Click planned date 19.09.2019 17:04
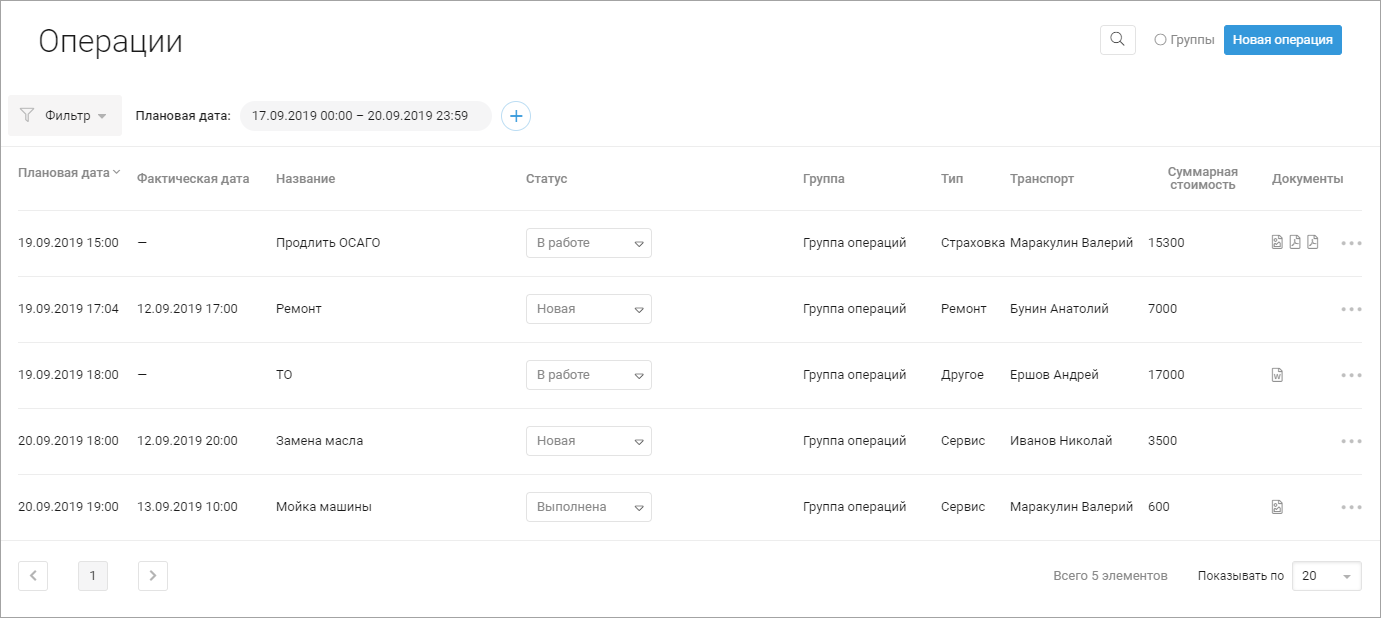 point(68,309)
